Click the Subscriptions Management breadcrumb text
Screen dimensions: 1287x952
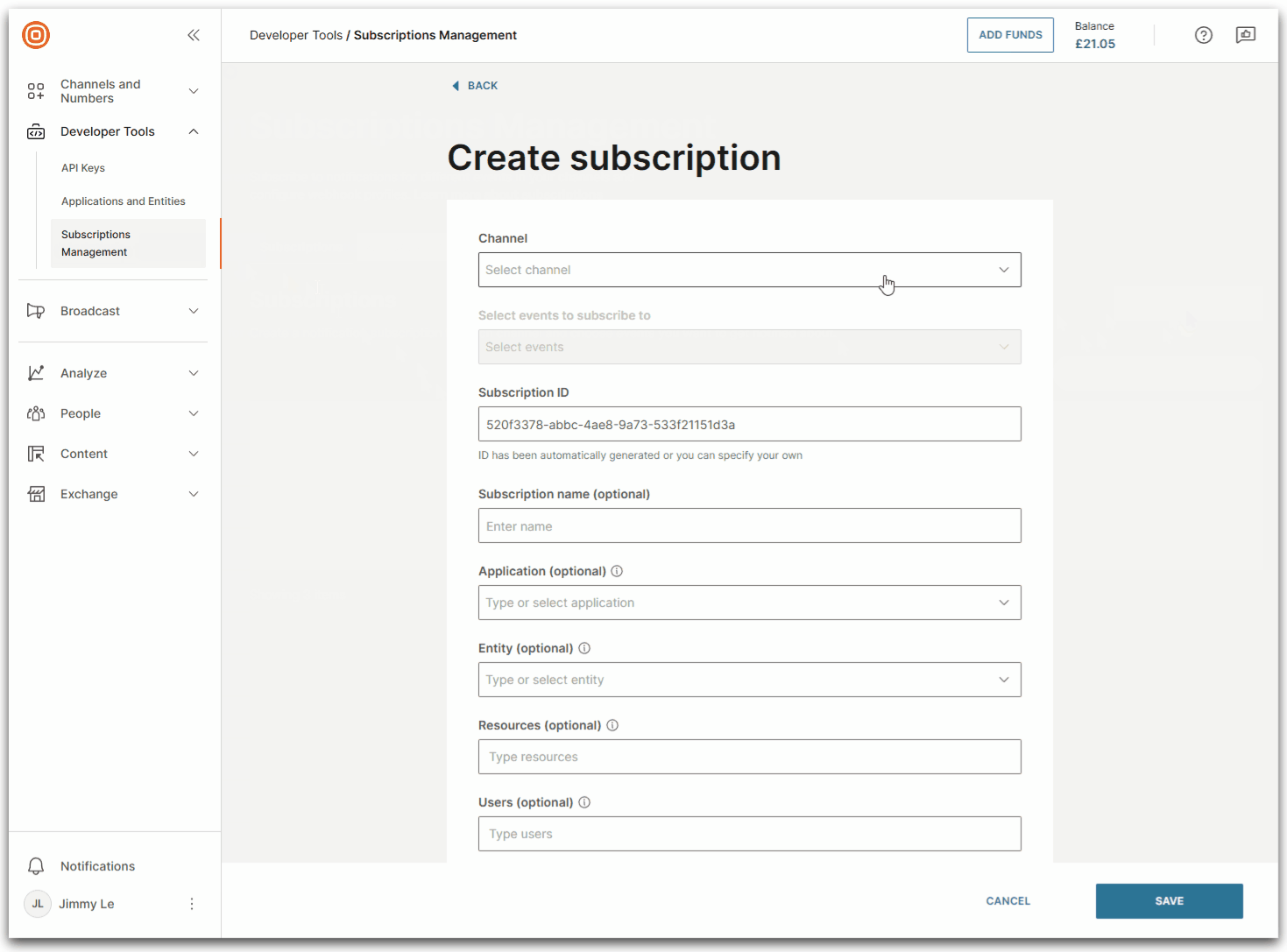pos(435,35)
